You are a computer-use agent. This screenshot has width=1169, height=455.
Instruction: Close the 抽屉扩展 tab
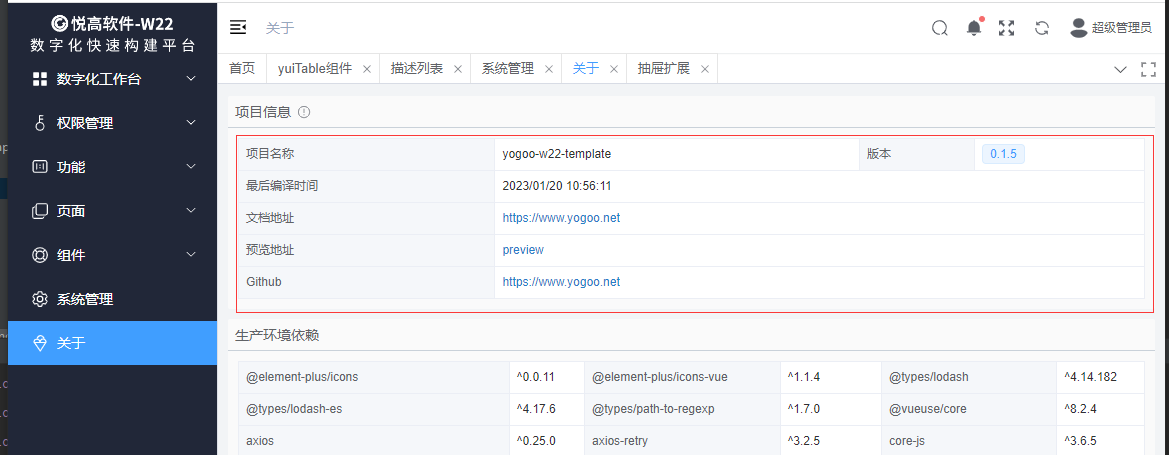[704, 69]
